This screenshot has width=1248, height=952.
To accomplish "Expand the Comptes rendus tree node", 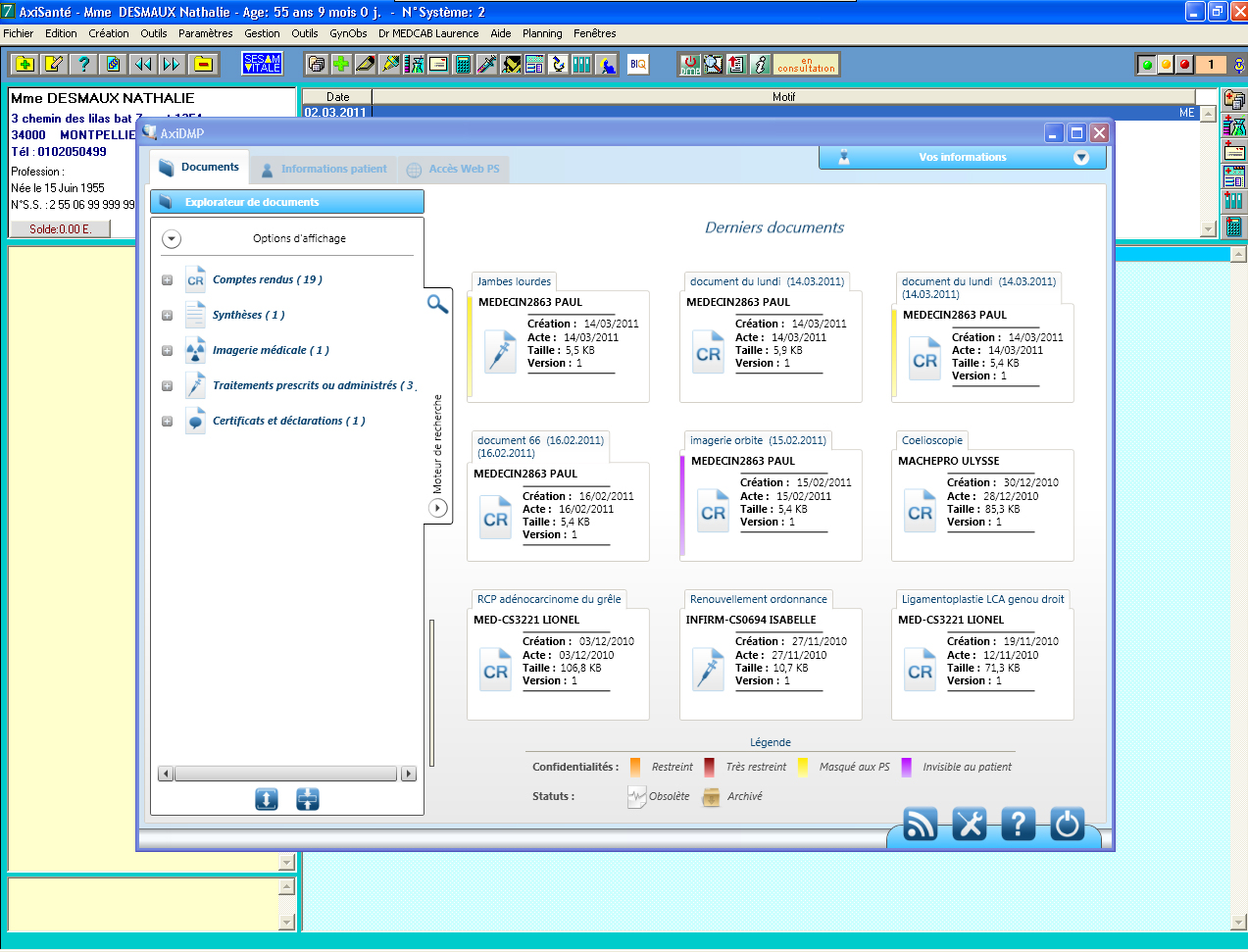I will [167, 280].
